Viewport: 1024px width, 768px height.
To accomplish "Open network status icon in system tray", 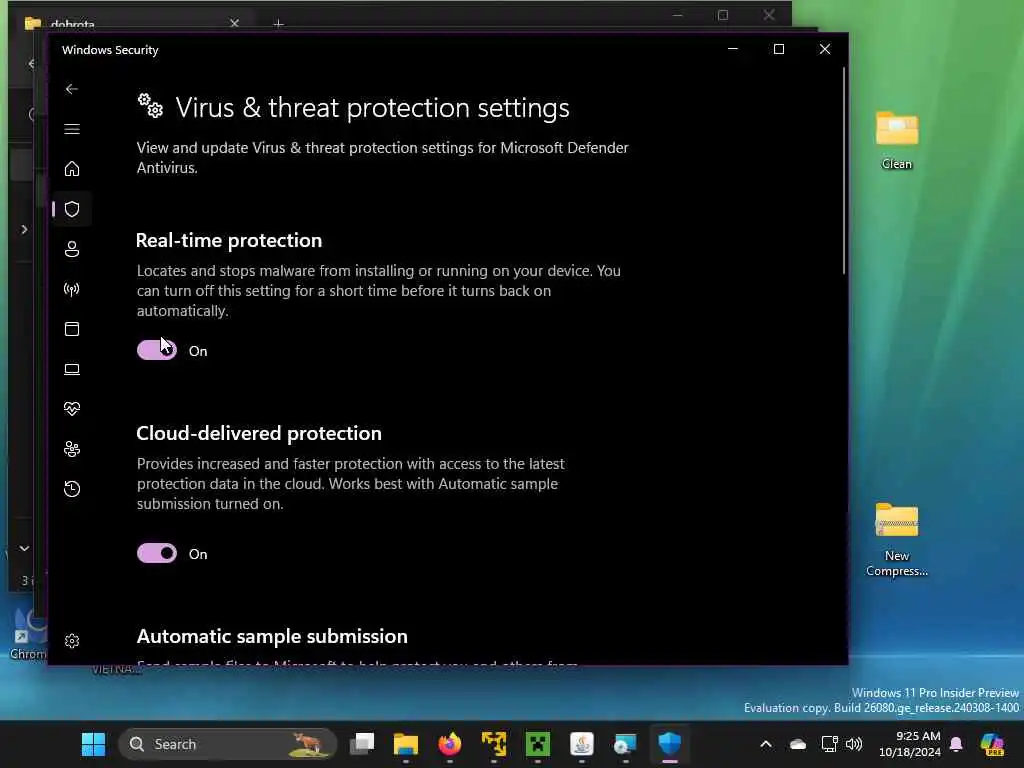I will (x=829, y=744).
